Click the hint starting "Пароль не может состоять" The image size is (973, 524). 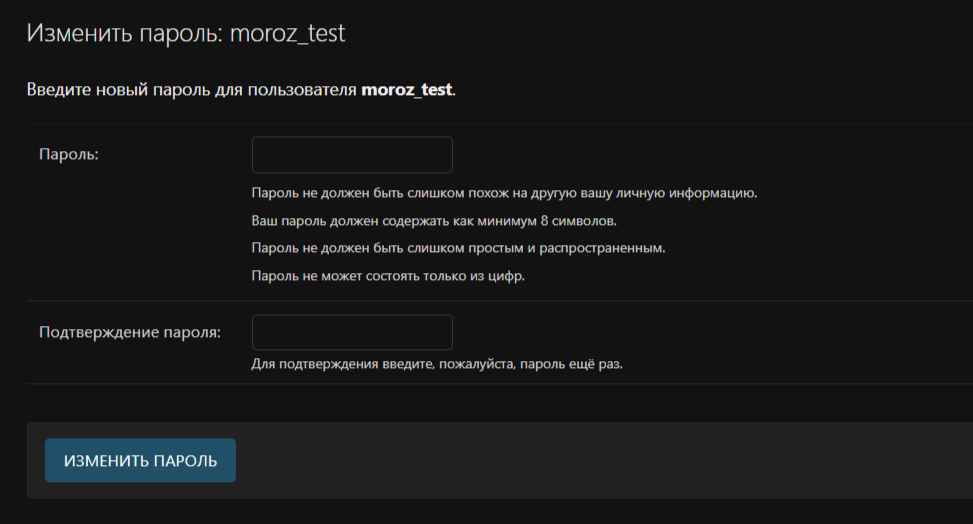point(388,276)
